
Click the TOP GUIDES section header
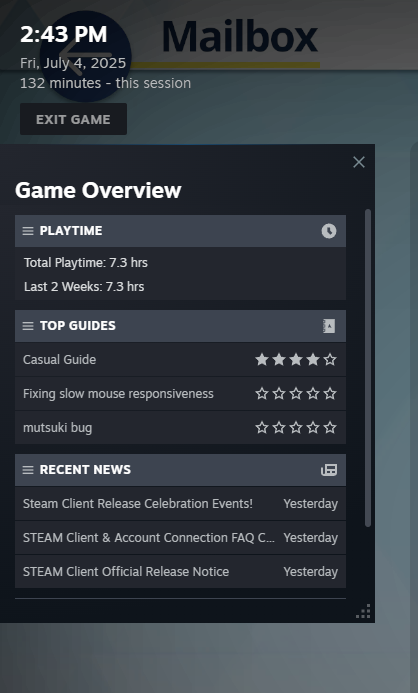tap(180, 326)
